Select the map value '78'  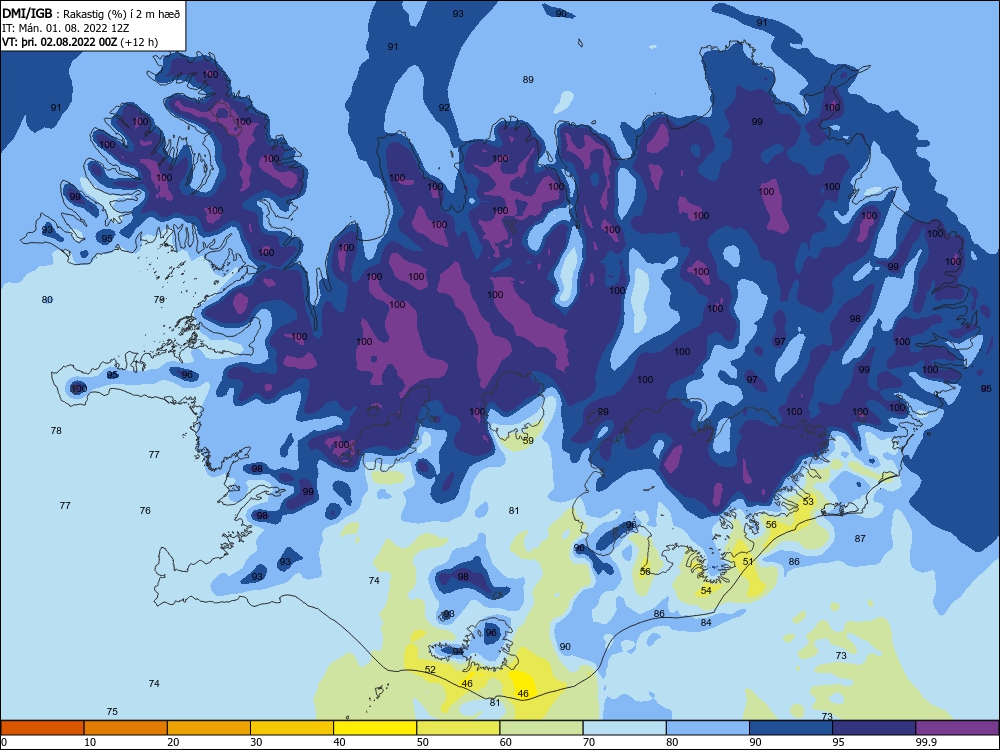pyautogui.click(x=56, y=430)
